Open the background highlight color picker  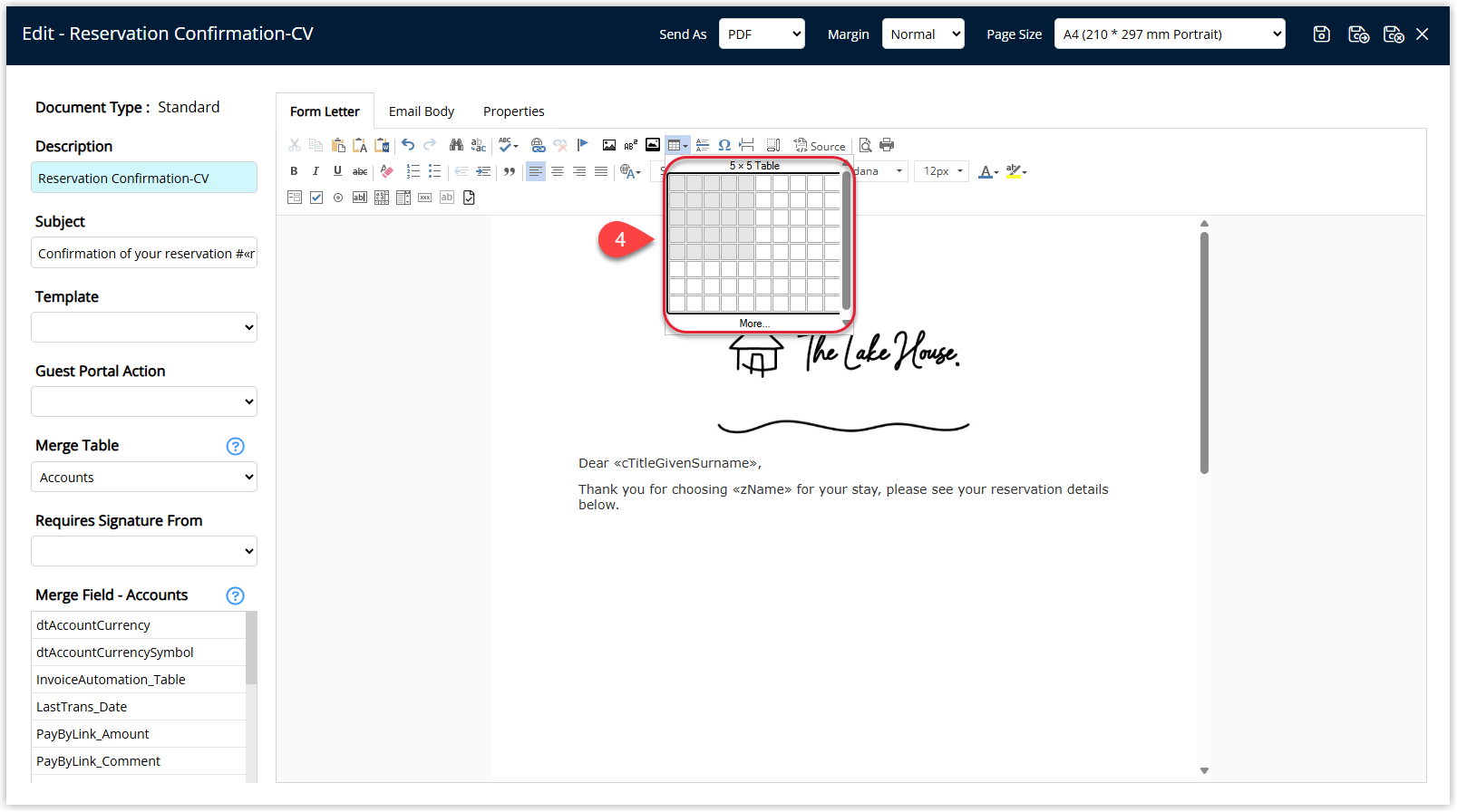point(1016,171)
